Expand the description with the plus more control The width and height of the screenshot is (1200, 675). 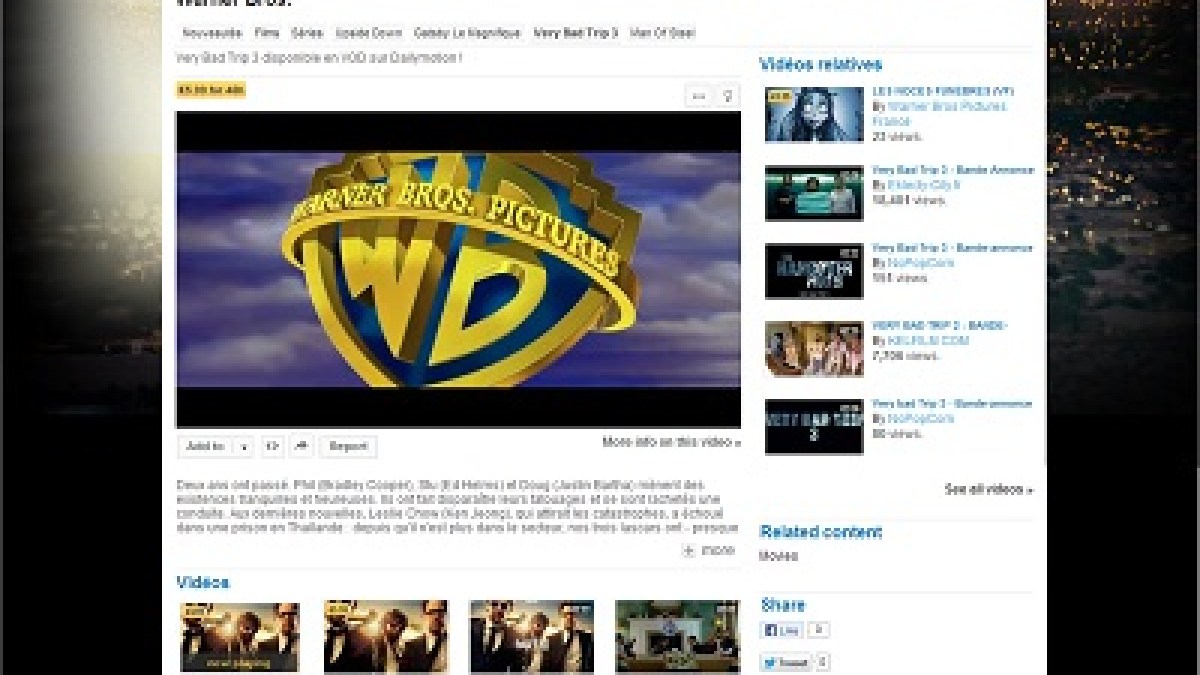[x=709, y=550]
